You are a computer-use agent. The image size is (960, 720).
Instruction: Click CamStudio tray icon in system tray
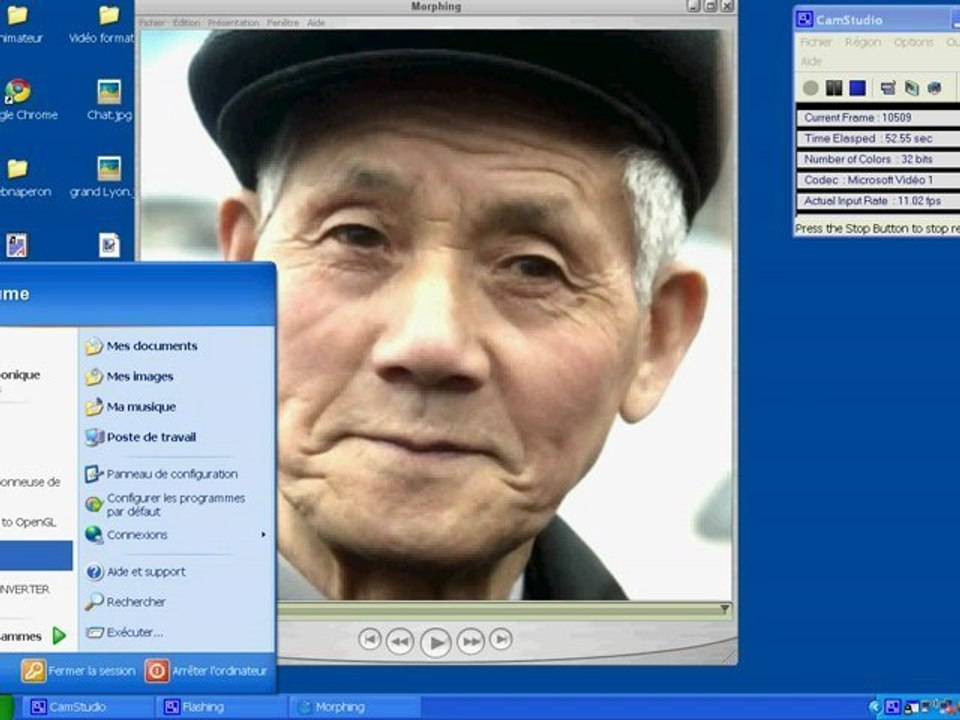892,708
